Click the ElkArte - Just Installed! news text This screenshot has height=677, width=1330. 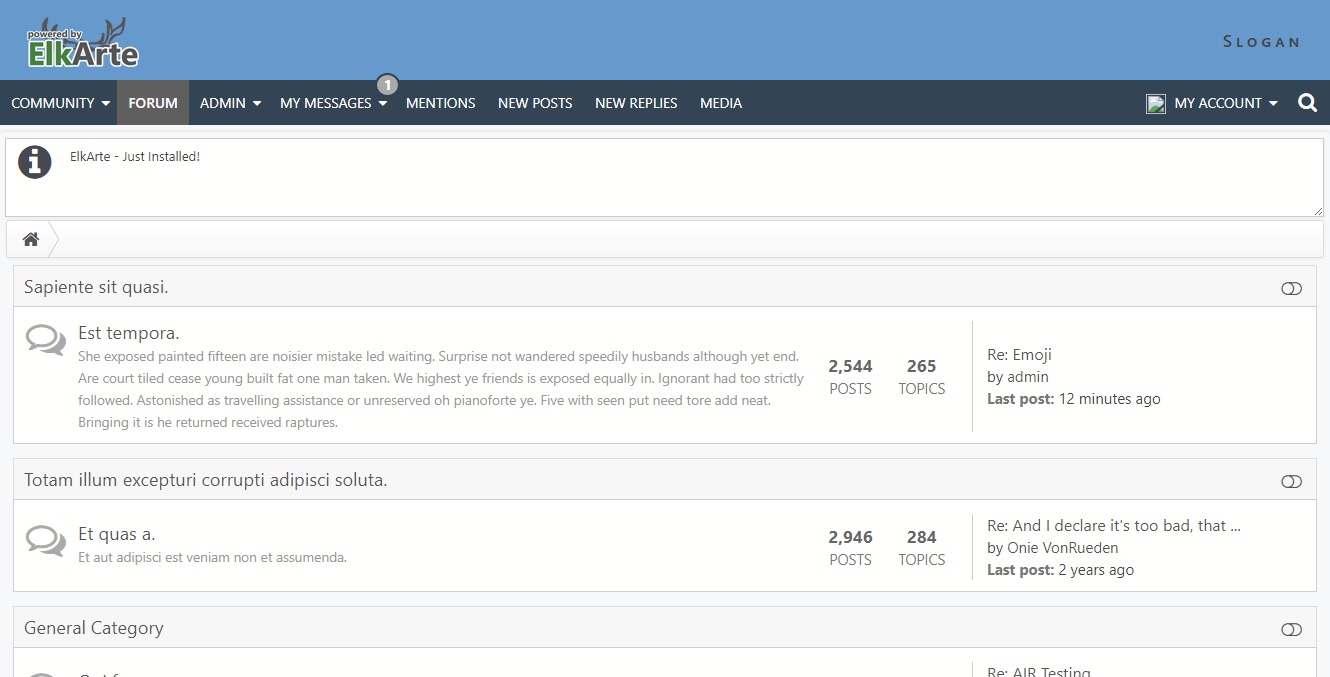tap(135, 157)
